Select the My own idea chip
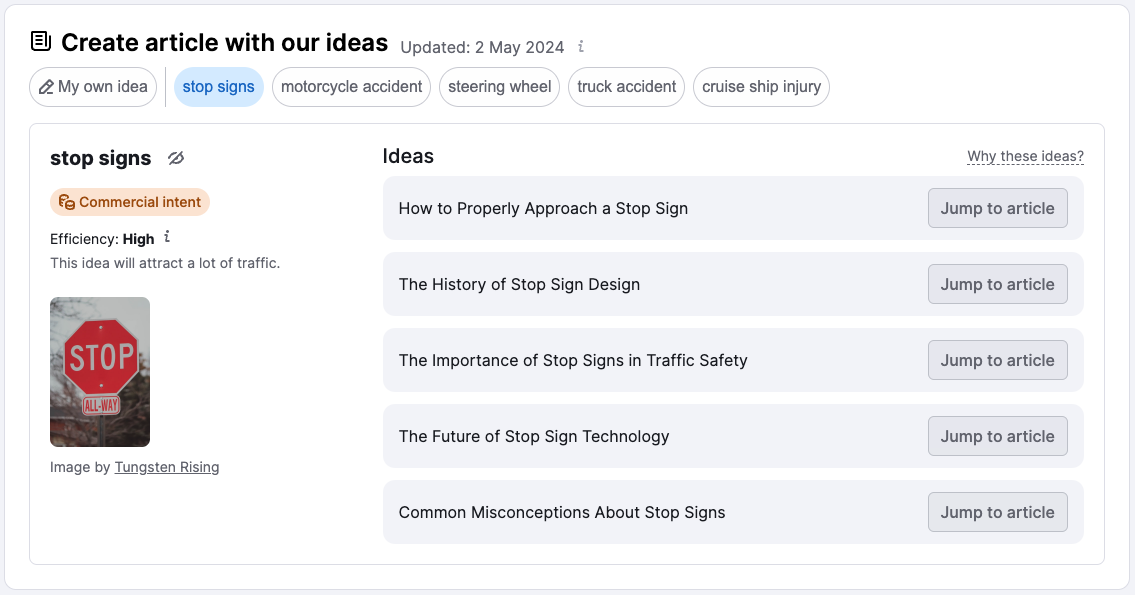This screenshot has height=595, width=1135. 93,87
